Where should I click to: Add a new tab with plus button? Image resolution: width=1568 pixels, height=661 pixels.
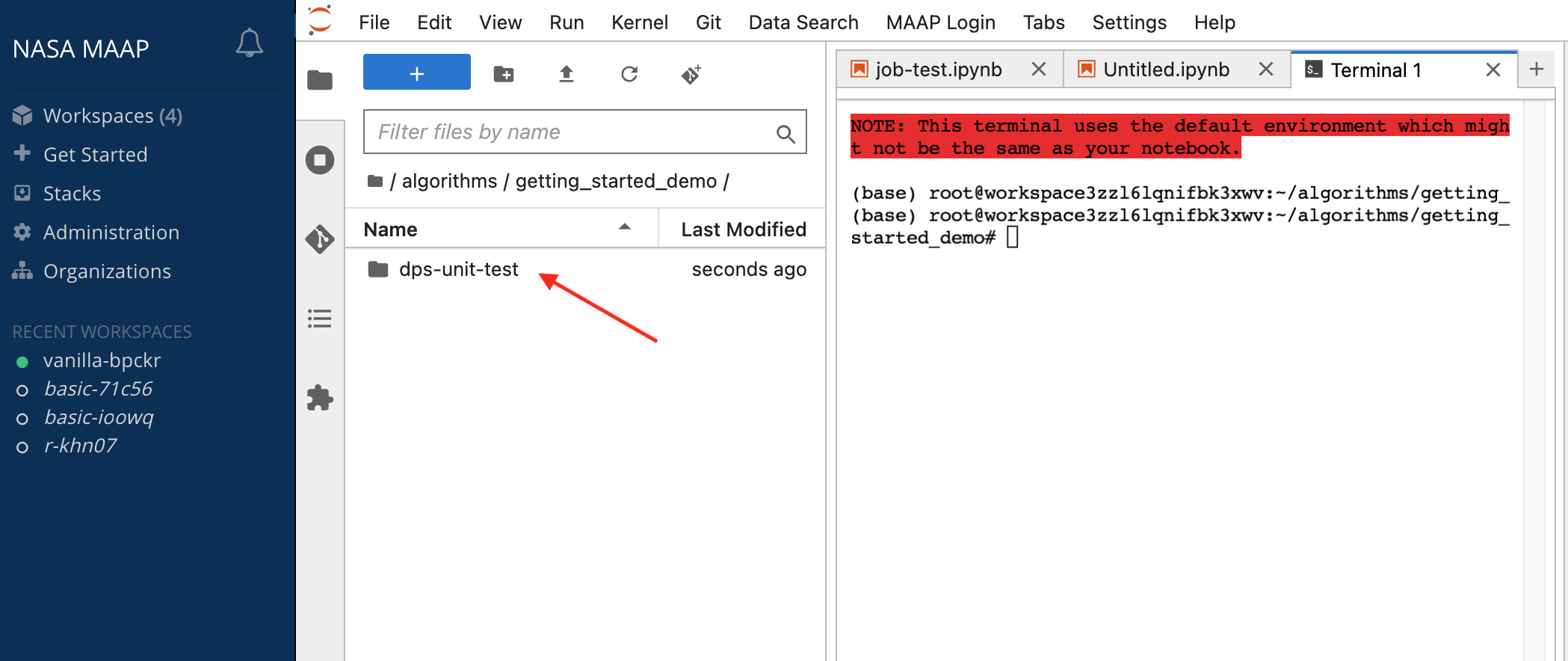pos(1537,69)
